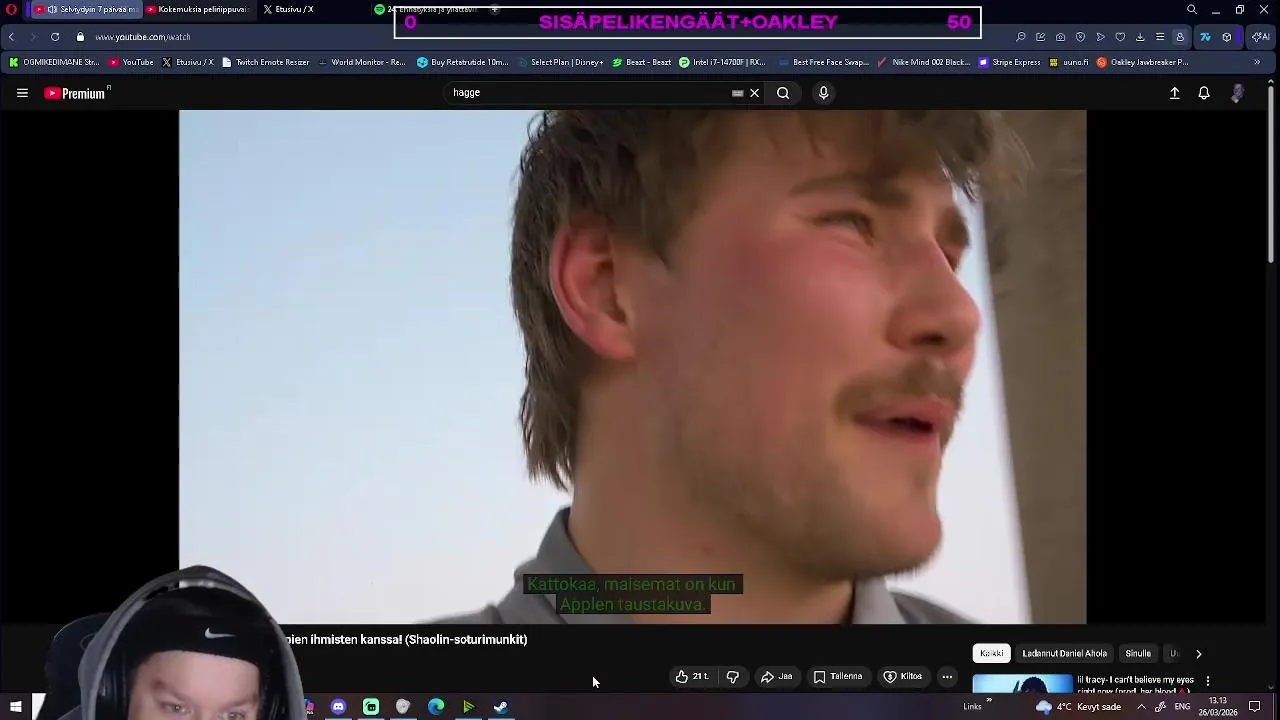This screenshot has height=720, width=1280.
Task: Open YouTube account avatar menu
Action: pyautogui.click(x=1238, y=93)
